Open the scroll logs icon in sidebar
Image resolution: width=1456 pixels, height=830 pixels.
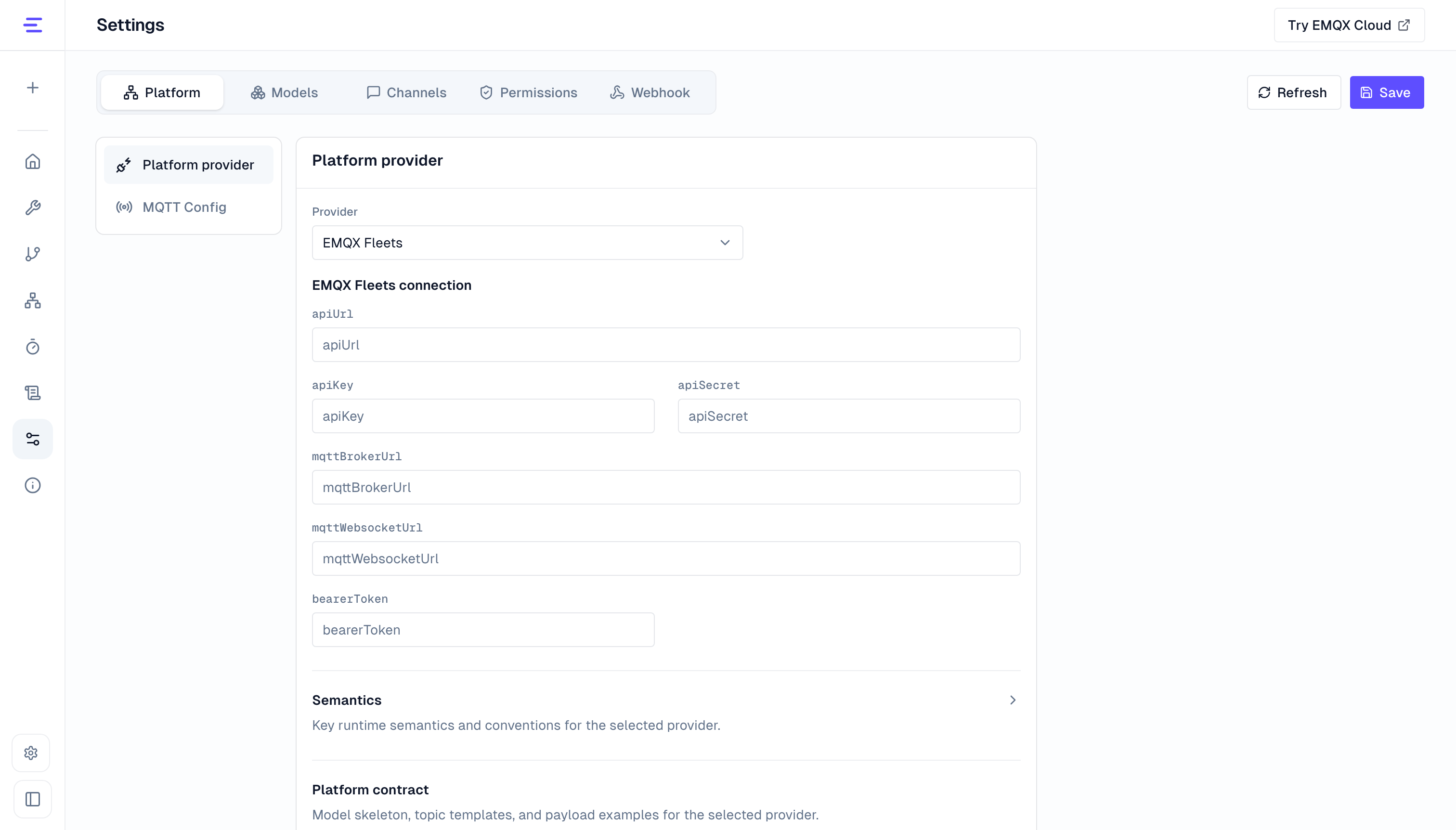pos(32,393)
